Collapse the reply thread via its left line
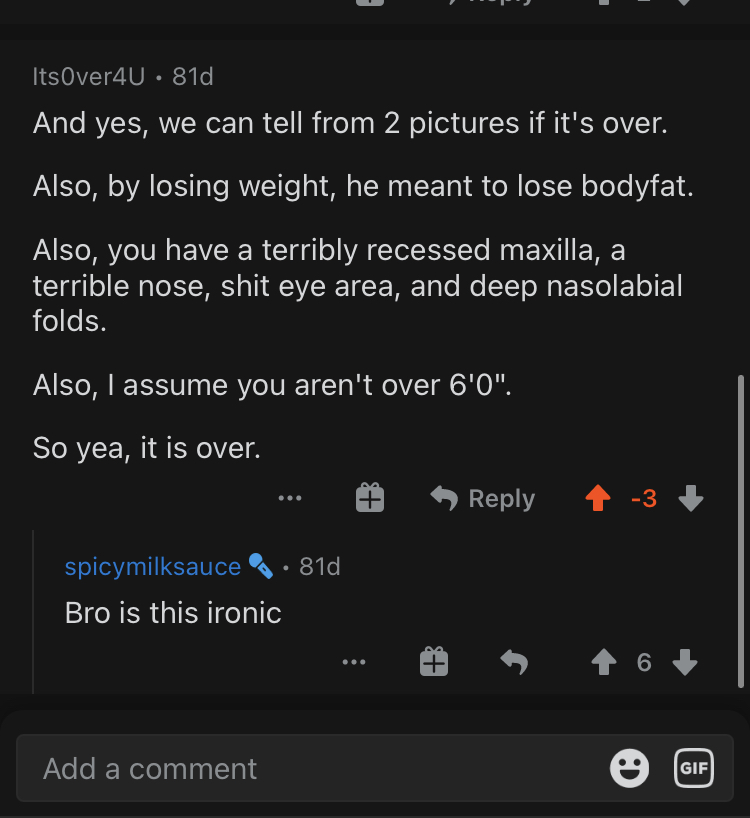 (x=34, y=610)
